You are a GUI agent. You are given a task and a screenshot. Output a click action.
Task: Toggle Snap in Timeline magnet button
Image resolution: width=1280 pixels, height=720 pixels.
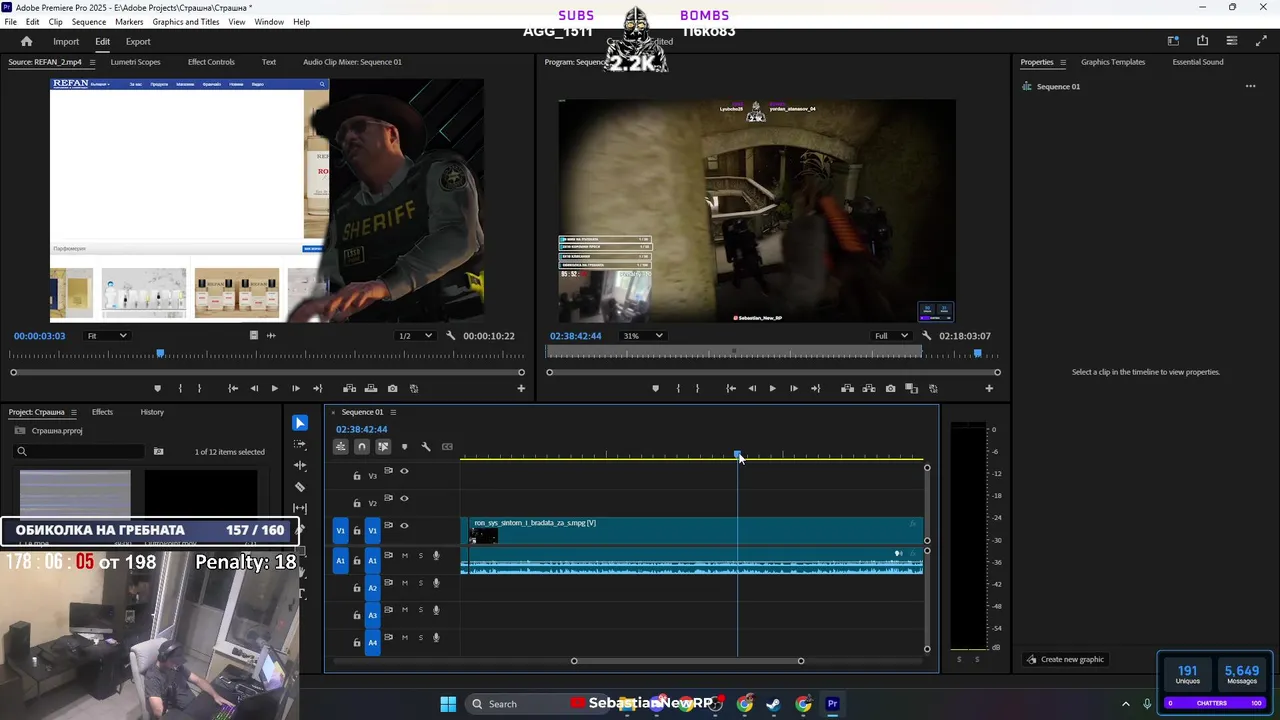tap(362, 447)
